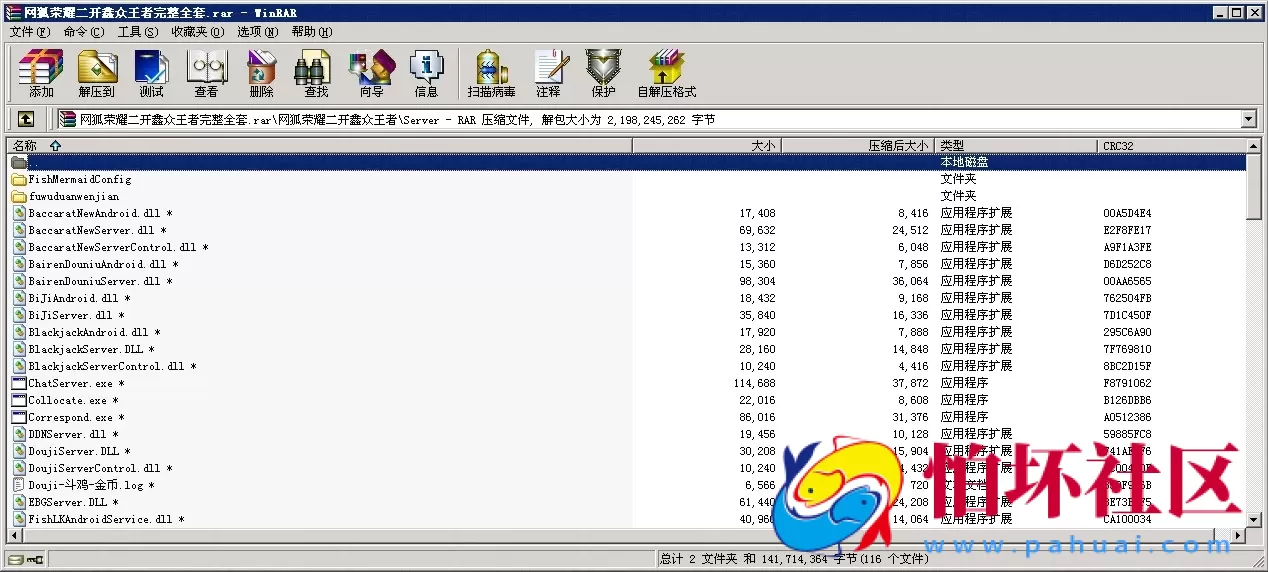
Task: Click the vertical scrollbar up arrow
Action: coord(1254,146)
